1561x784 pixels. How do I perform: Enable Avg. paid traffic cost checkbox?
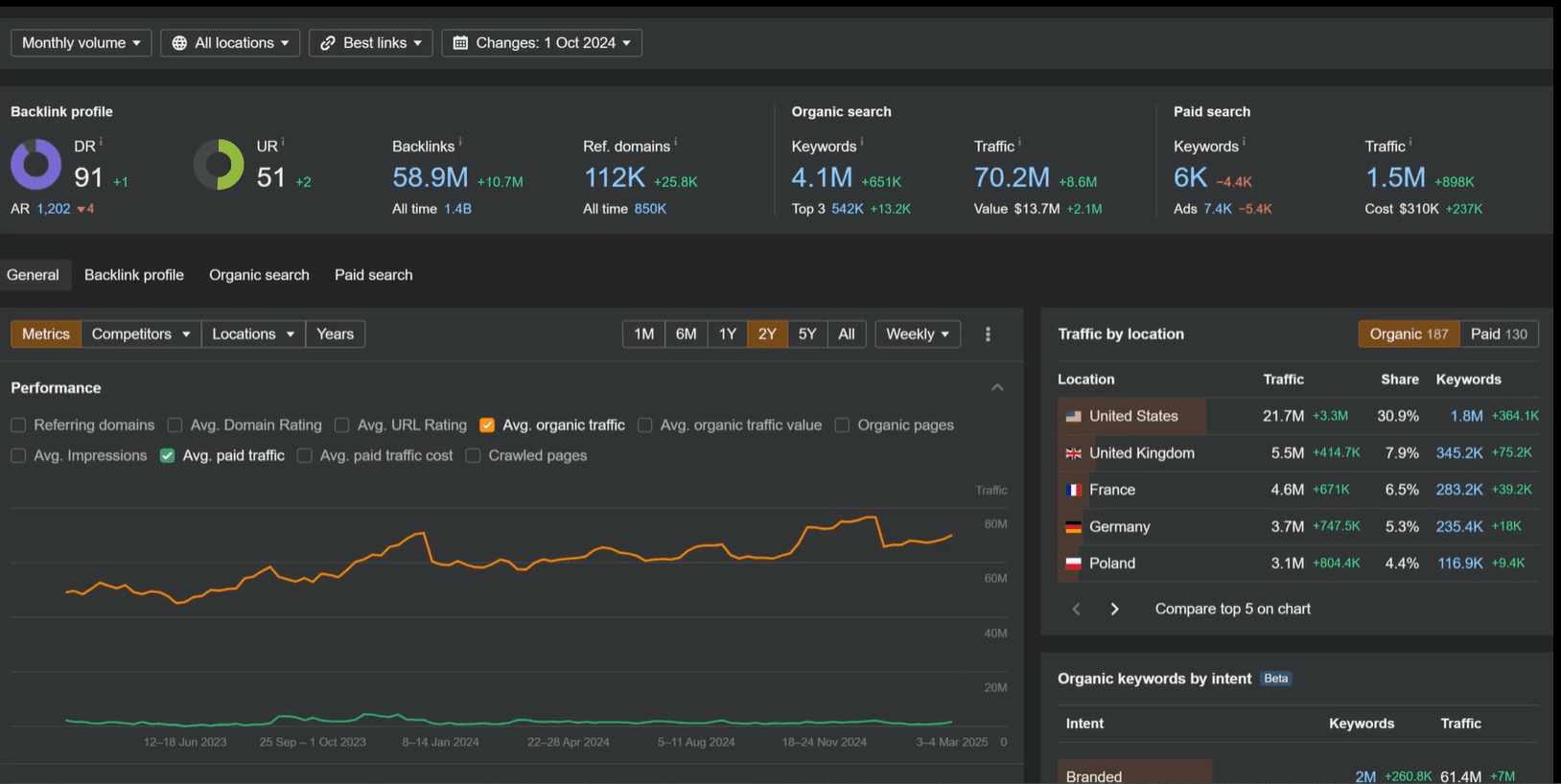(304, 455)
